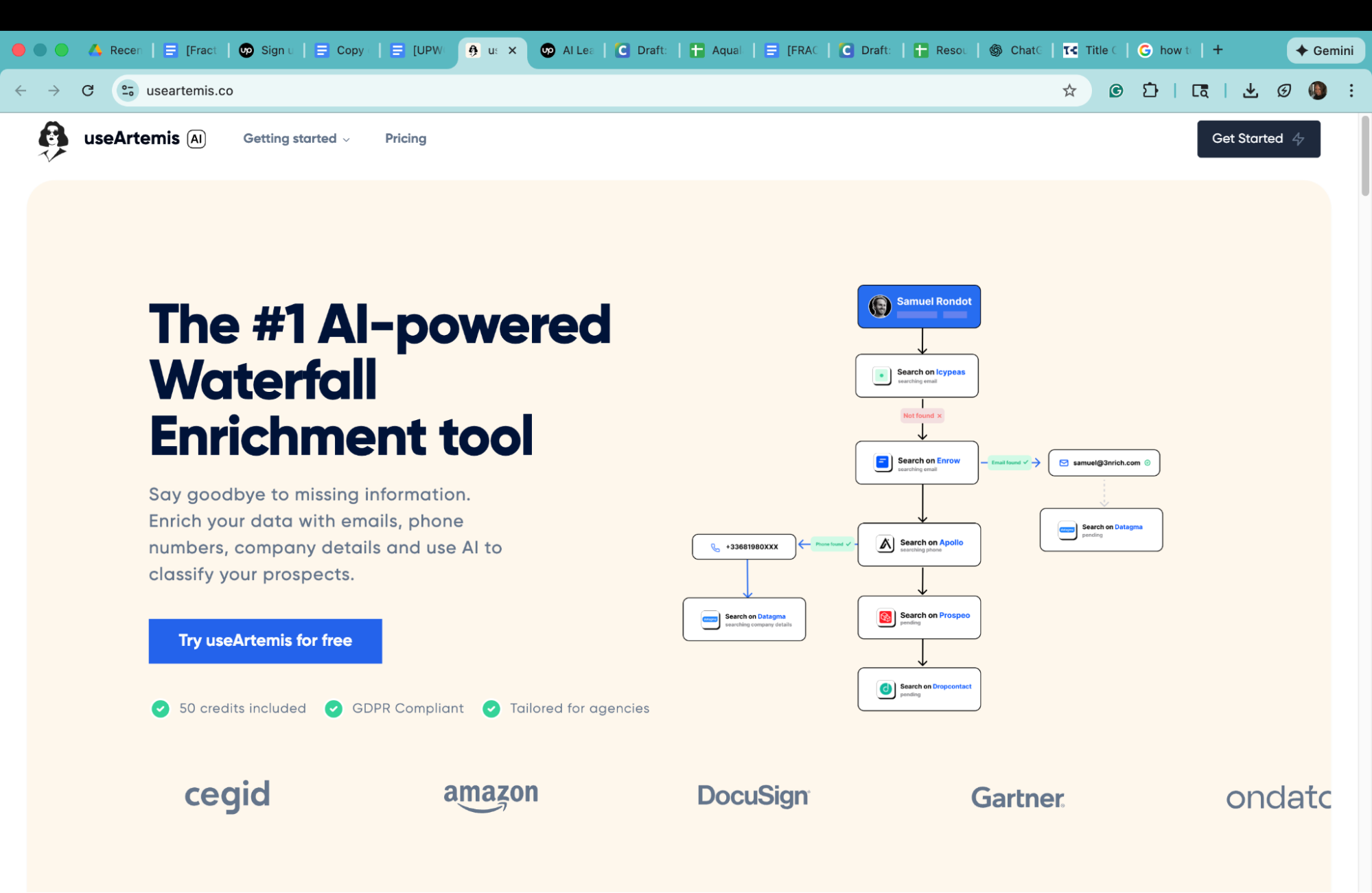Switch to the second Draft tab
This screenshot has width=1372, height=893.
click(865, 50)
